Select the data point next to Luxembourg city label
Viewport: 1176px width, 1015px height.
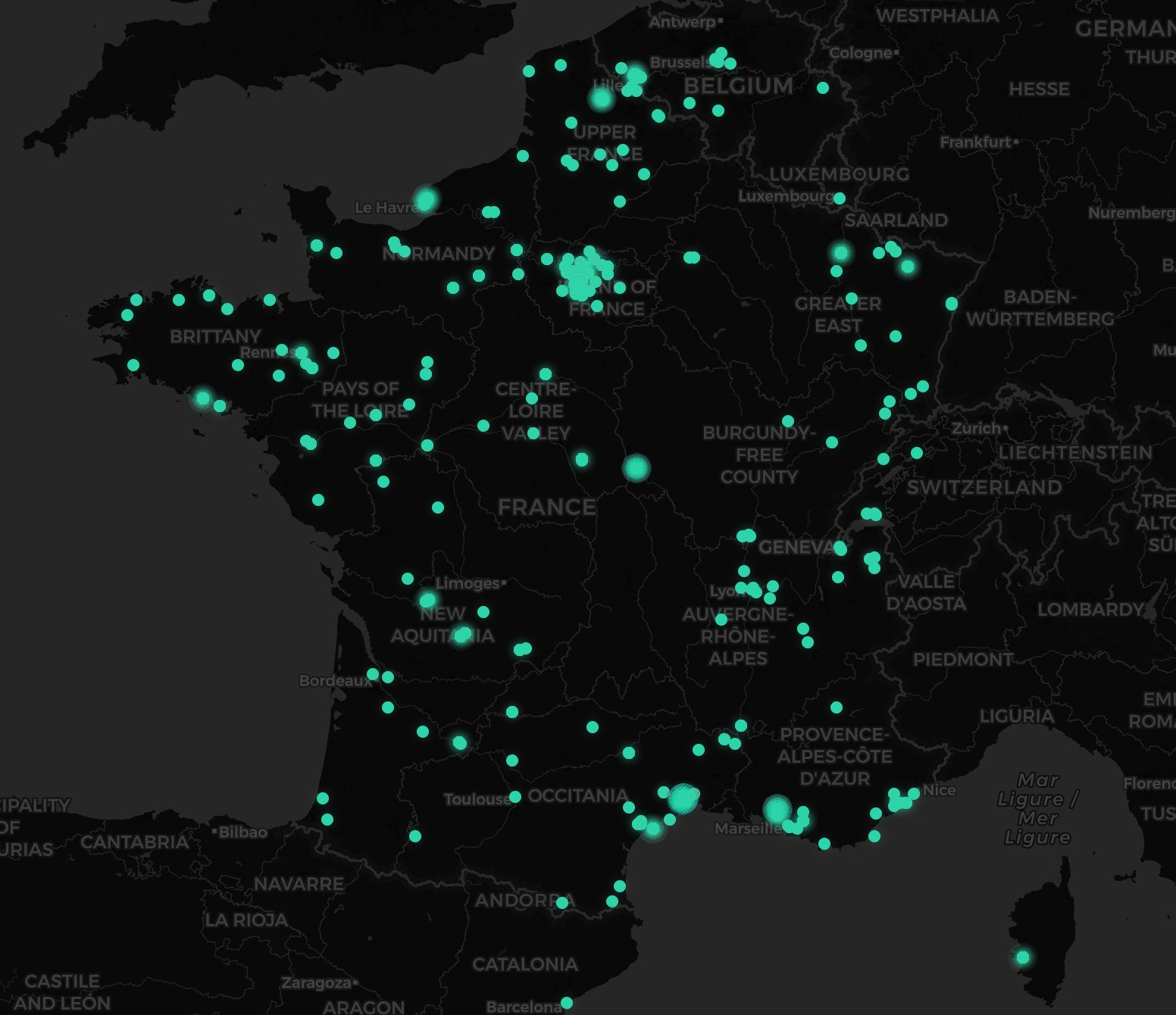(839, 198)
